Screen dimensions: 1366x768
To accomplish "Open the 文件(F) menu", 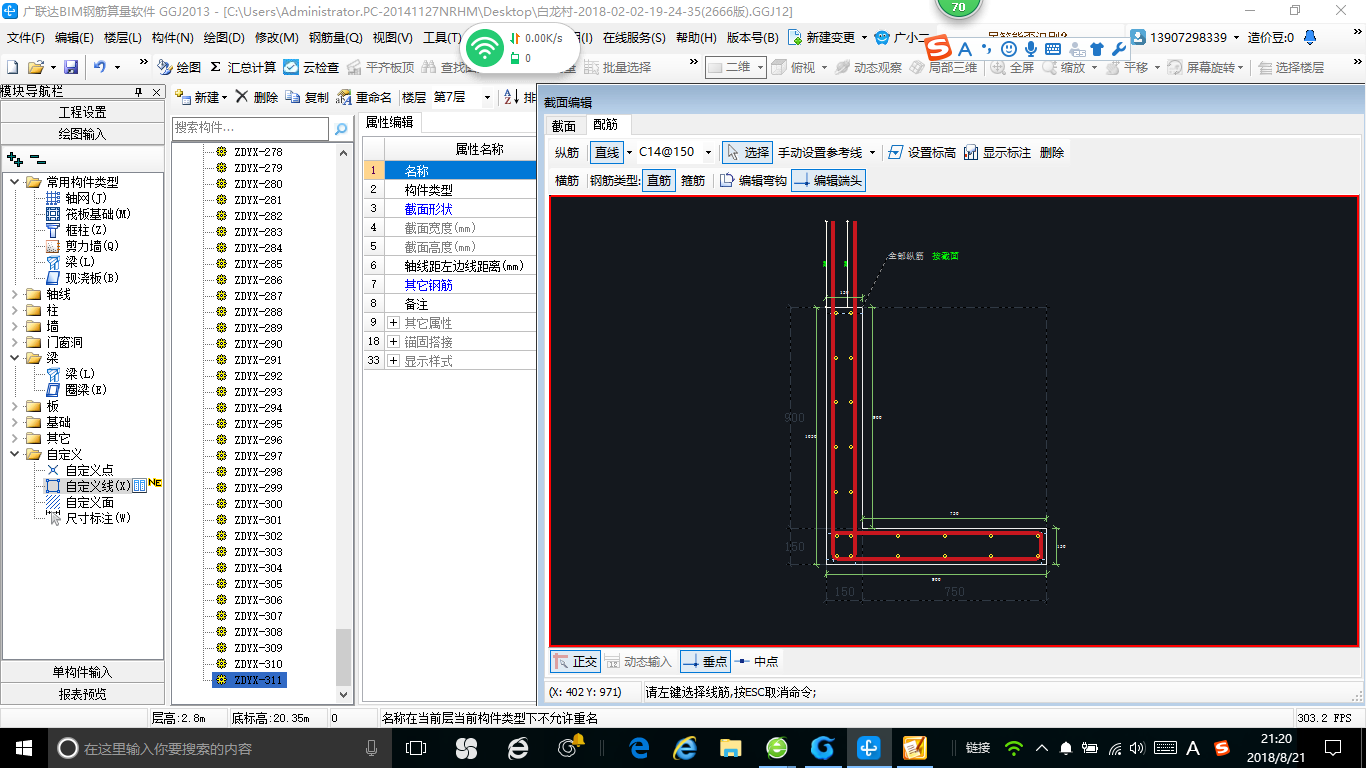I will tap(26, 38).
